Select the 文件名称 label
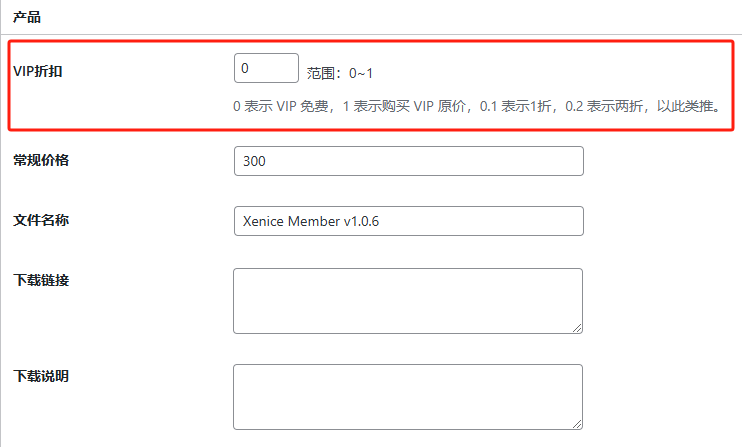The image size is (742, 447). point(41,220)
